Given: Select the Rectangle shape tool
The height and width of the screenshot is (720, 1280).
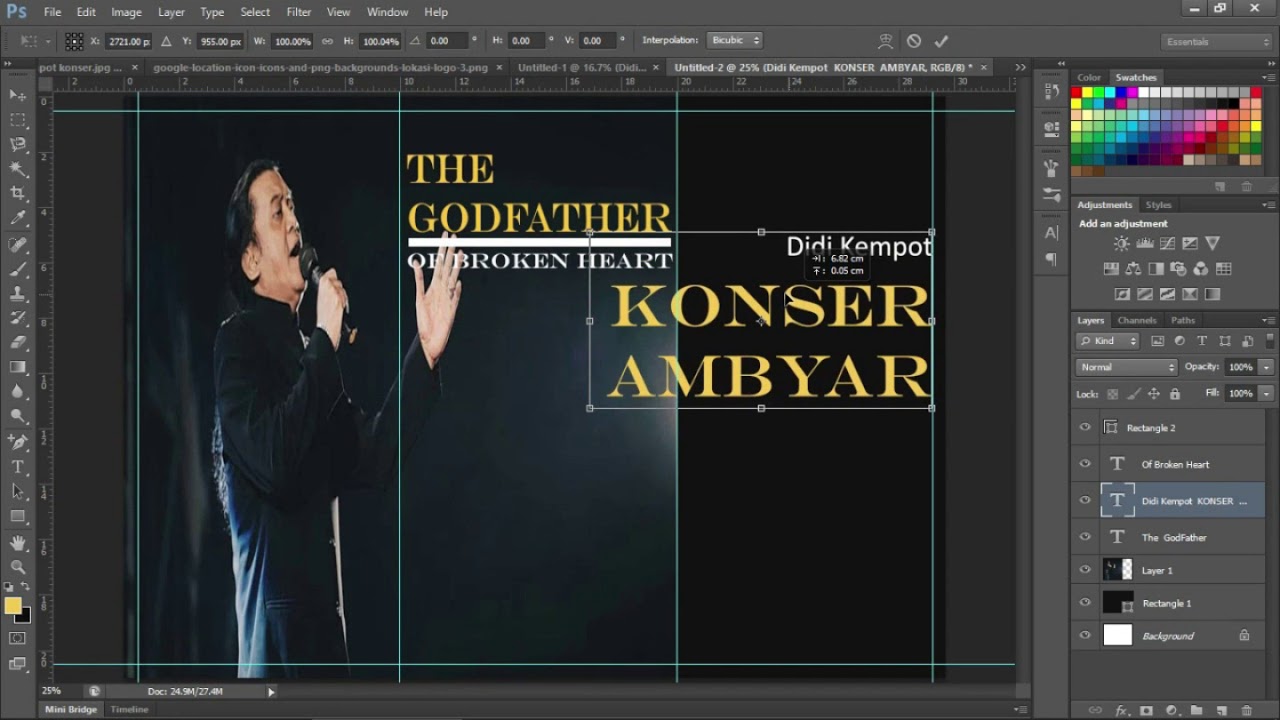Looking at the screenshot, I should point(18,516).
